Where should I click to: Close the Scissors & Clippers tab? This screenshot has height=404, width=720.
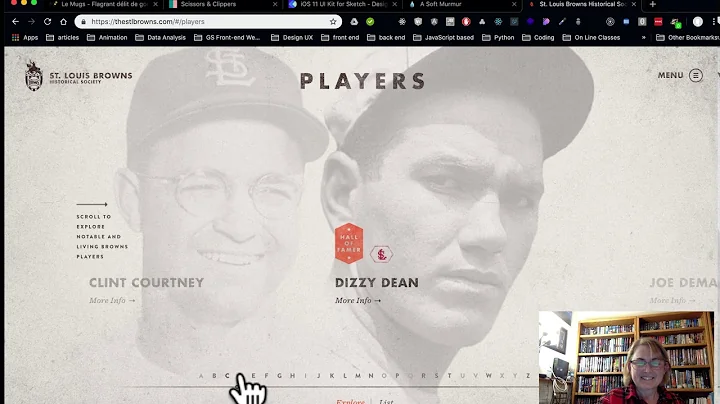point(275,4)
